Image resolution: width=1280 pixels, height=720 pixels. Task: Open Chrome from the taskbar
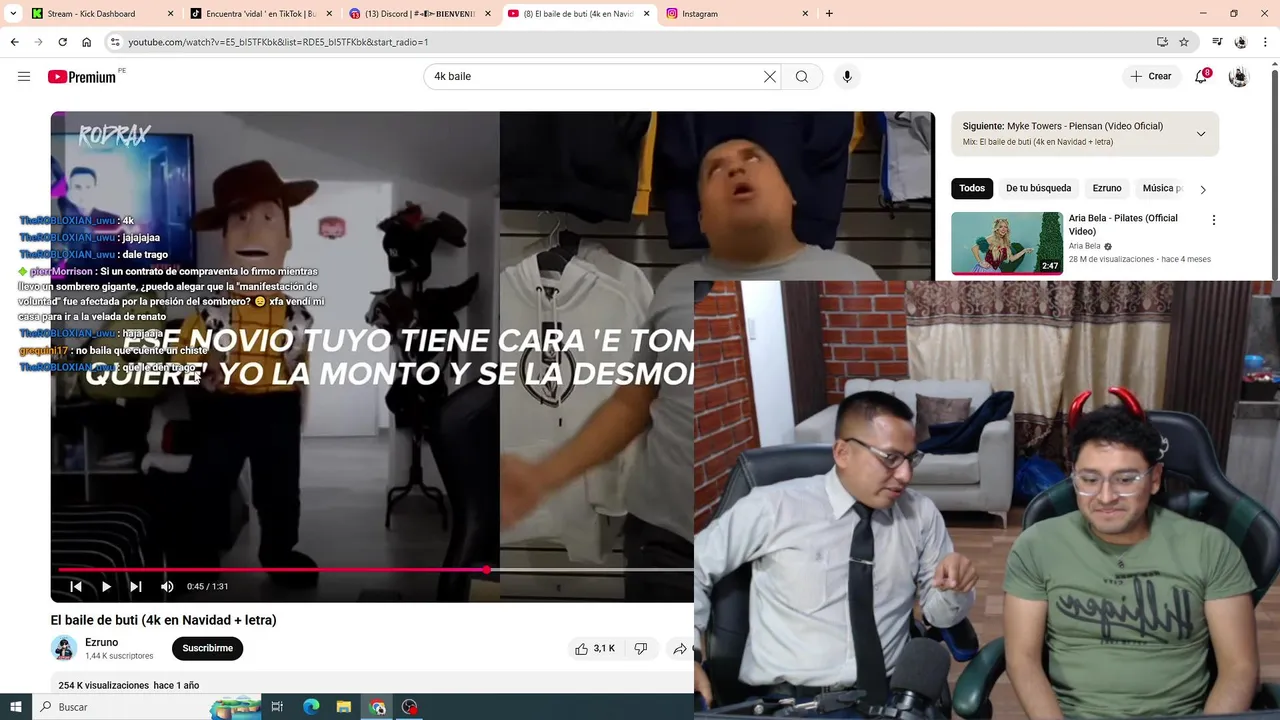(377, 707)
